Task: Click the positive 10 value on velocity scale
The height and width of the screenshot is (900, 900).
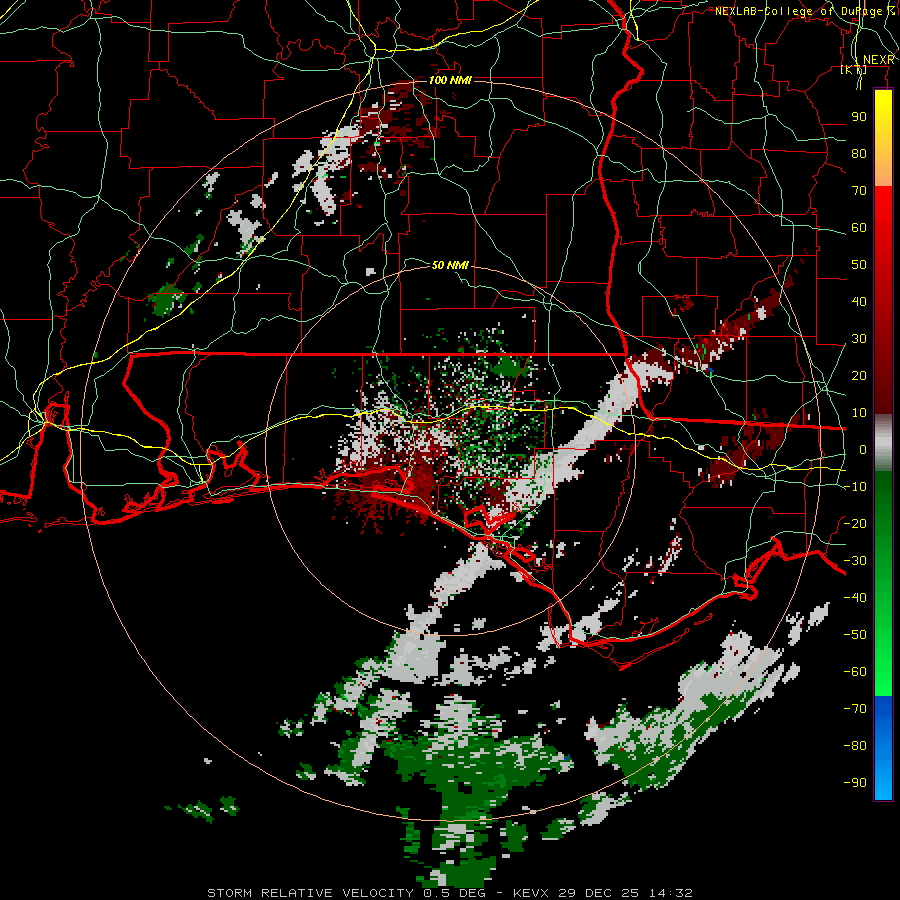Action: tap(859, 413)
